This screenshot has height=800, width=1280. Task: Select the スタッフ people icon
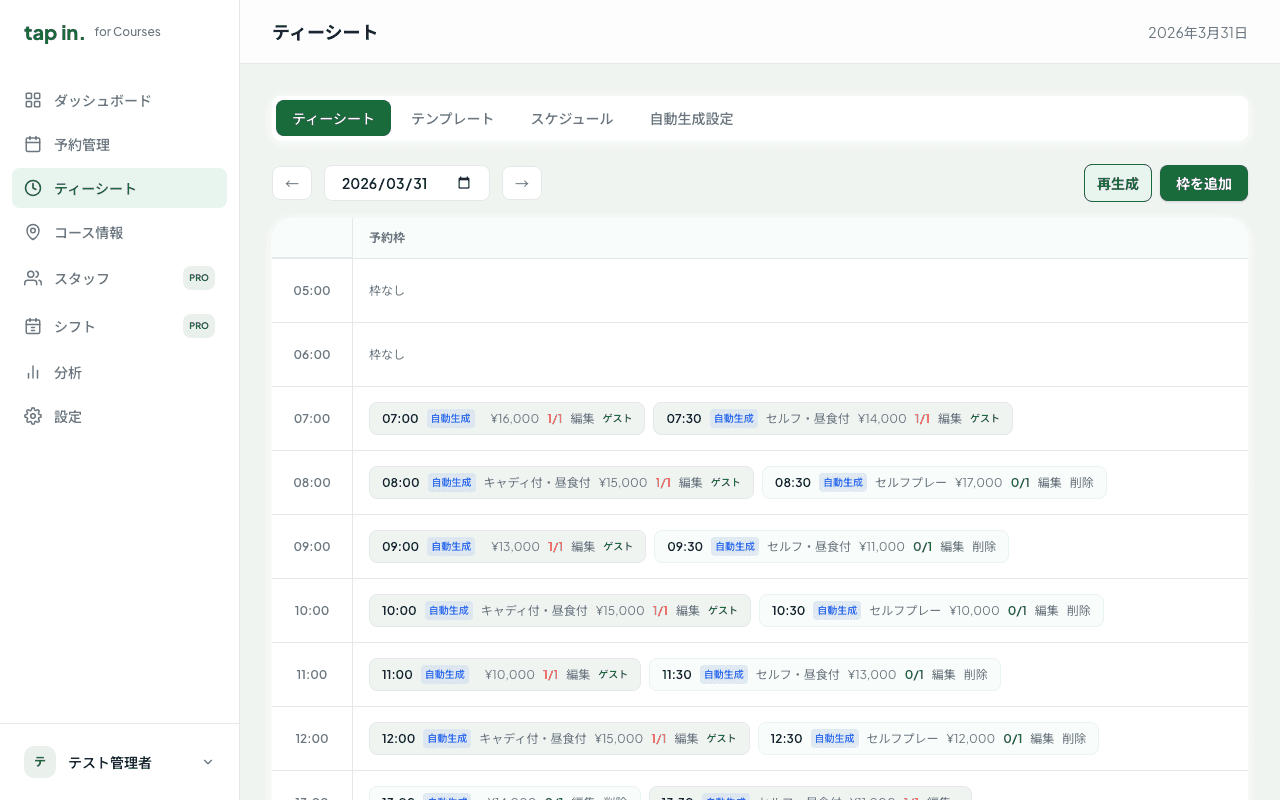pyautogui.click(x=32, y=278)
